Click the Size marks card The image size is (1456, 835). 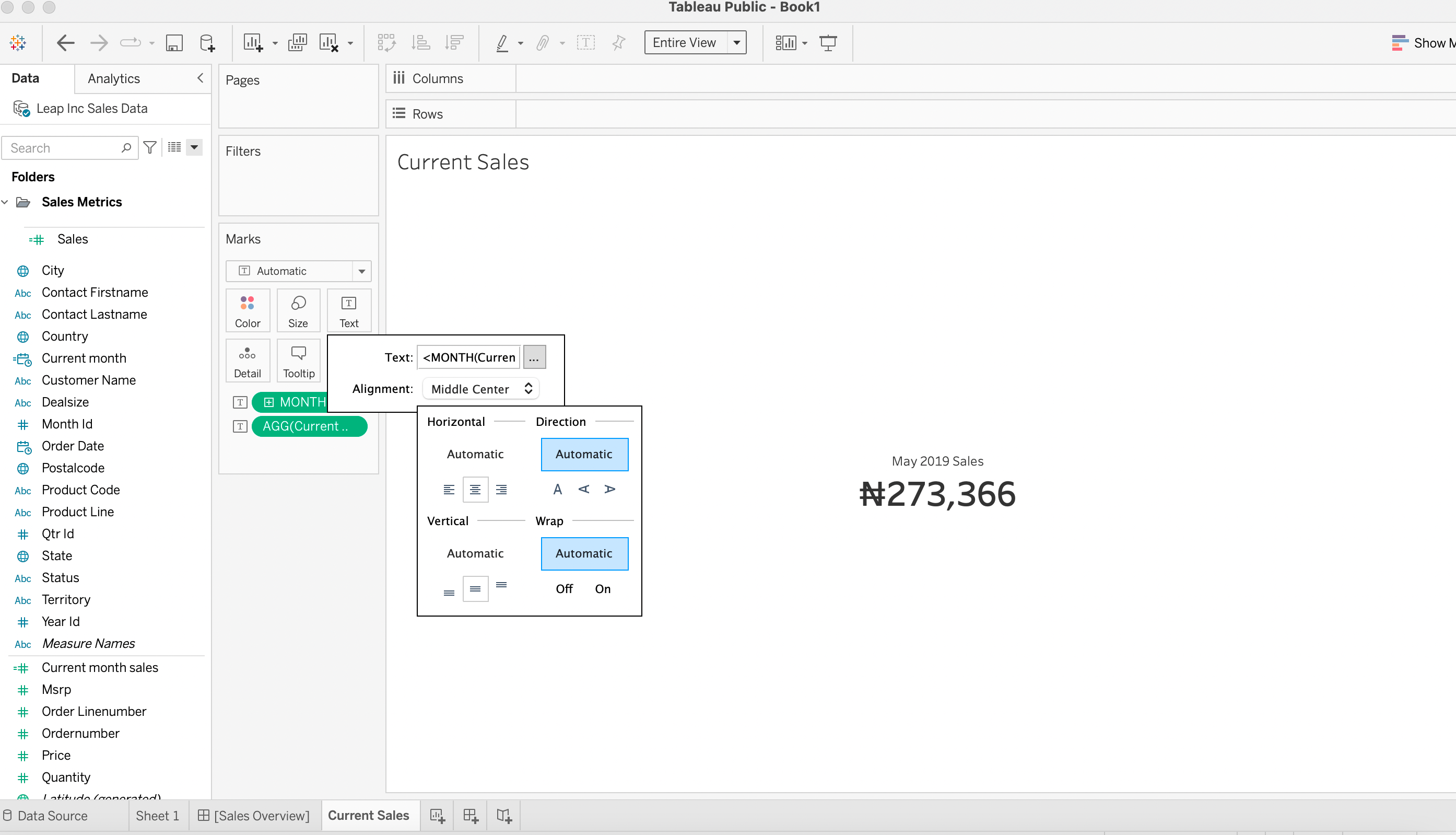298,310
